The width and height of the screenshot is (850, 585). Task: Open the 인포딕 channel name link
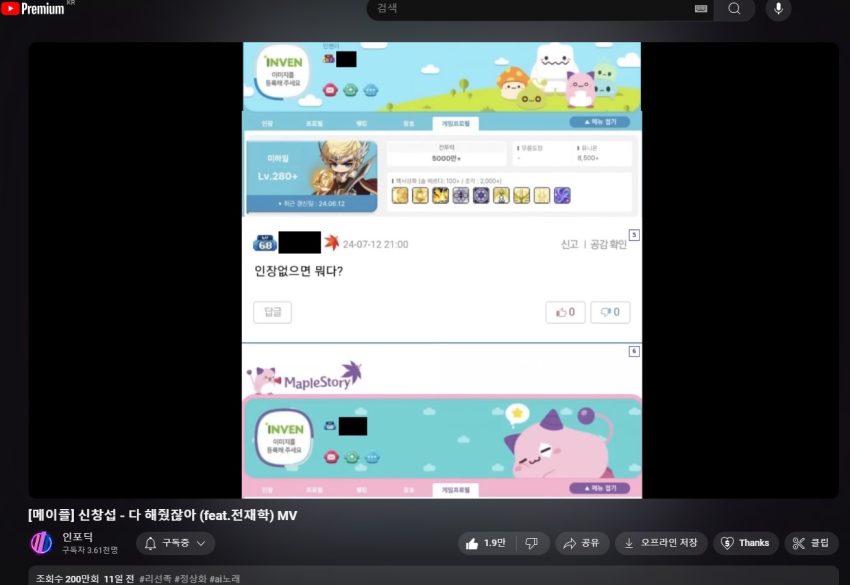click(x=77, y=537)
